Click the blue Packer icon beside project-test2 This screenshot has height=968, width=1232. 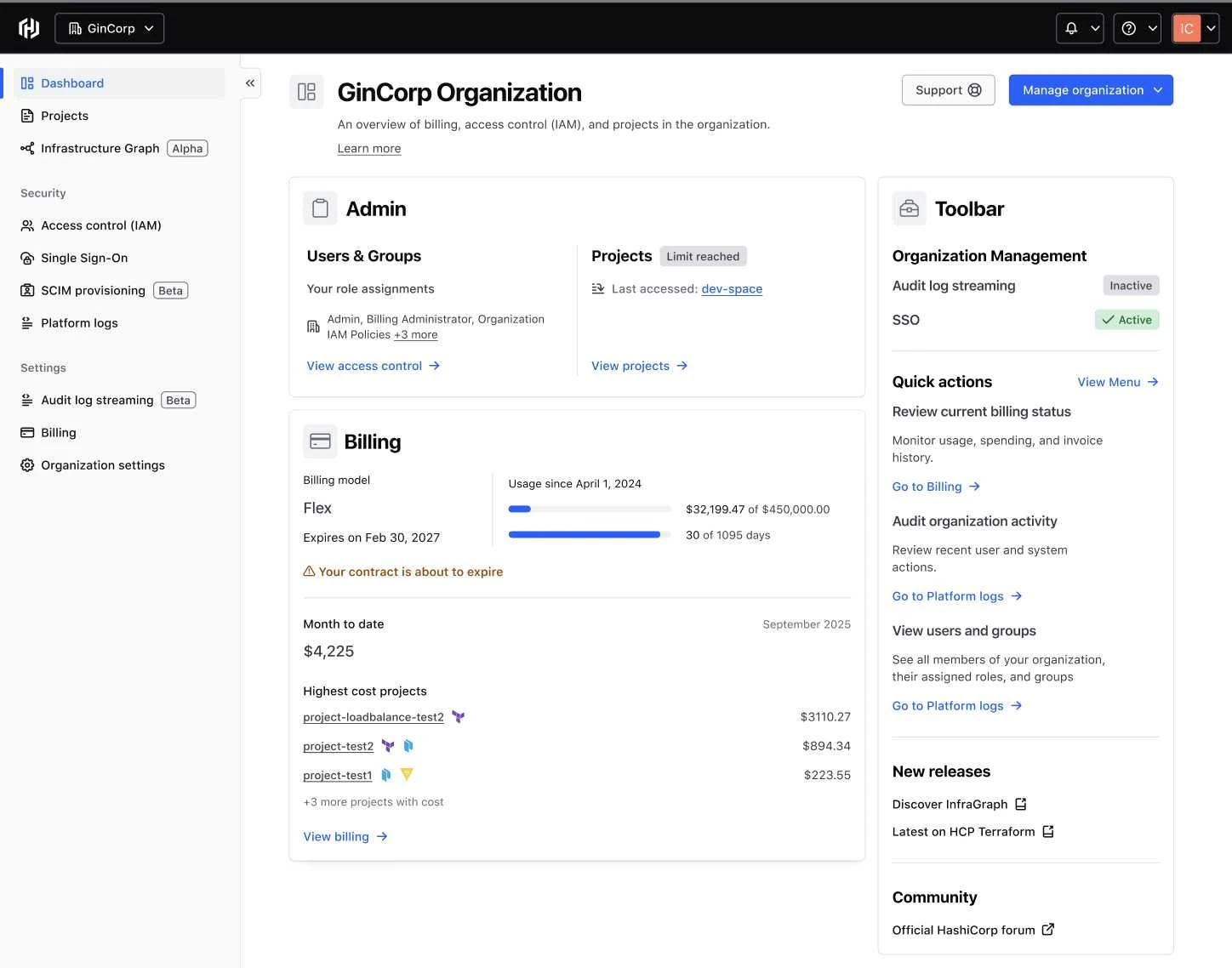click(408, 746)
